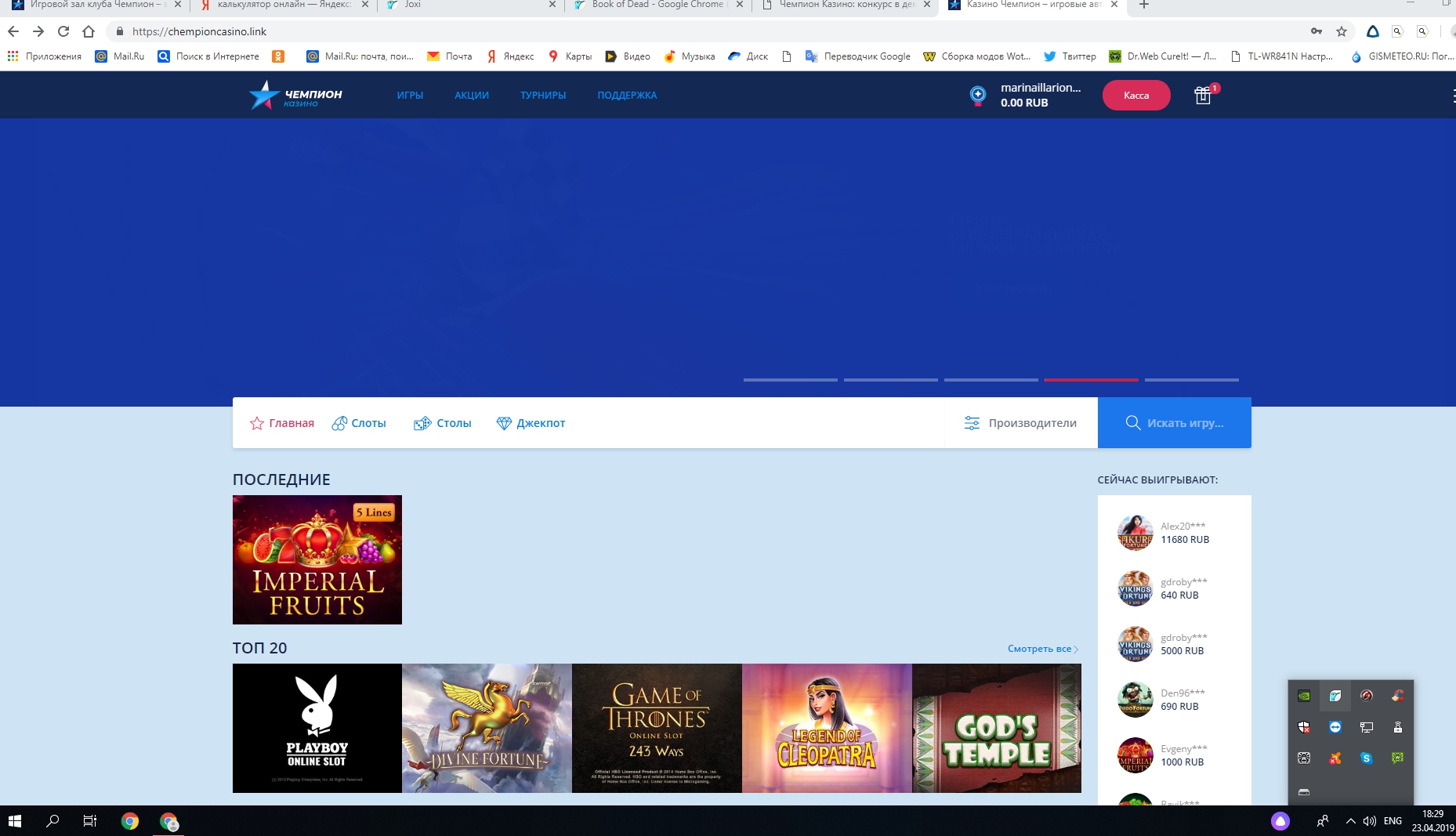The width and height of the screenshot is (1456, 836).
Task: Open the Джекпот category
Action: (531, 423)
